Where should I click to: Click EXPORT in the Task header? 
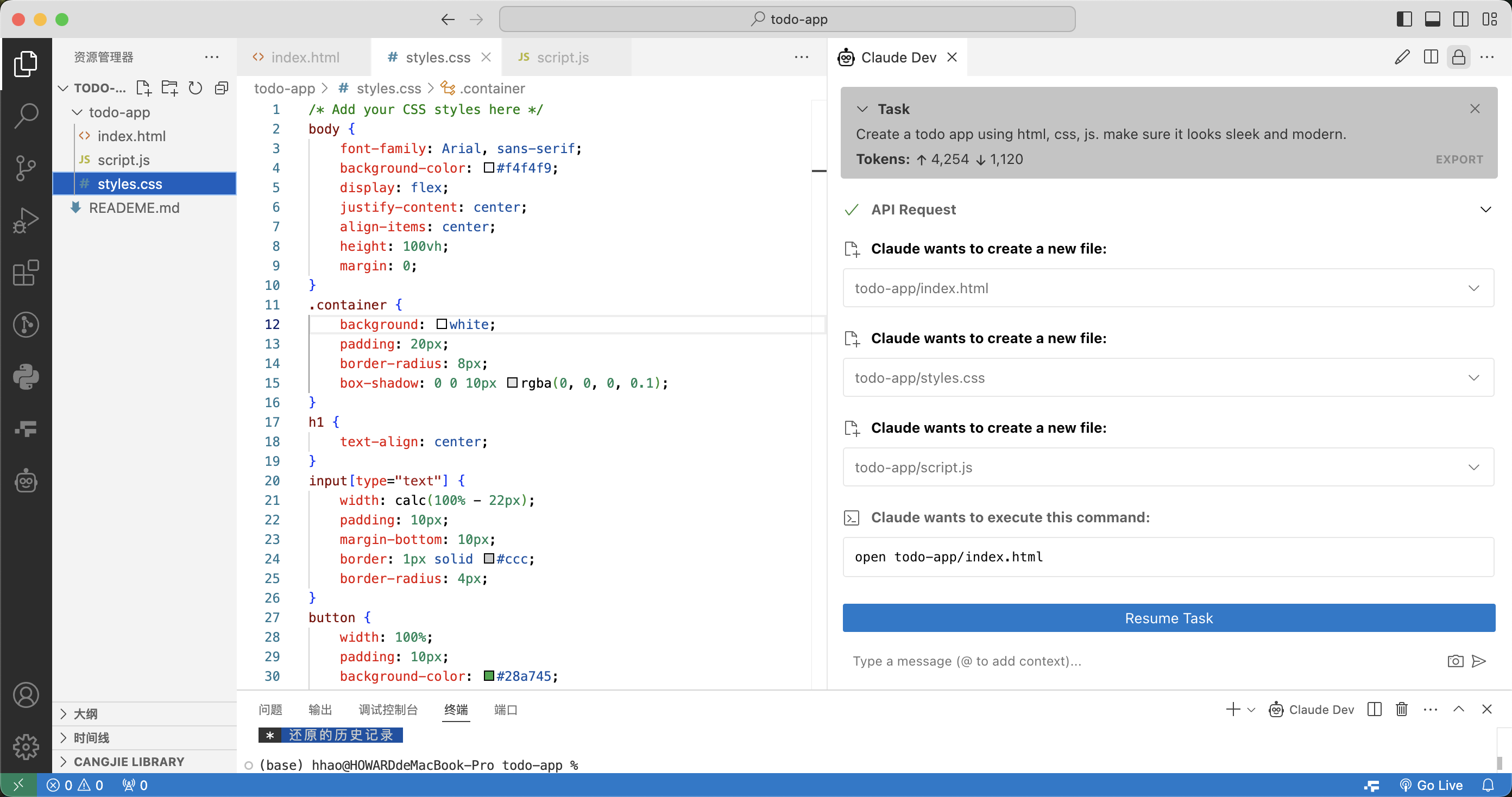pyautogui.click(x=1459, y=160)
